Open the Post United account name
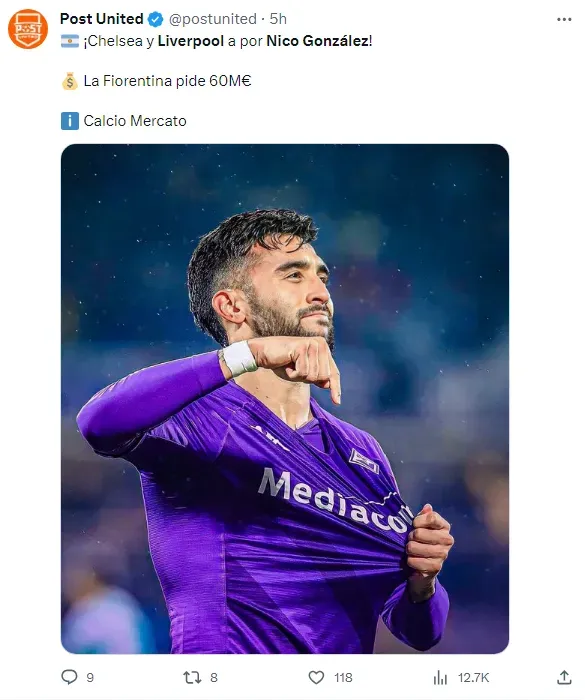 coord(101,19)
